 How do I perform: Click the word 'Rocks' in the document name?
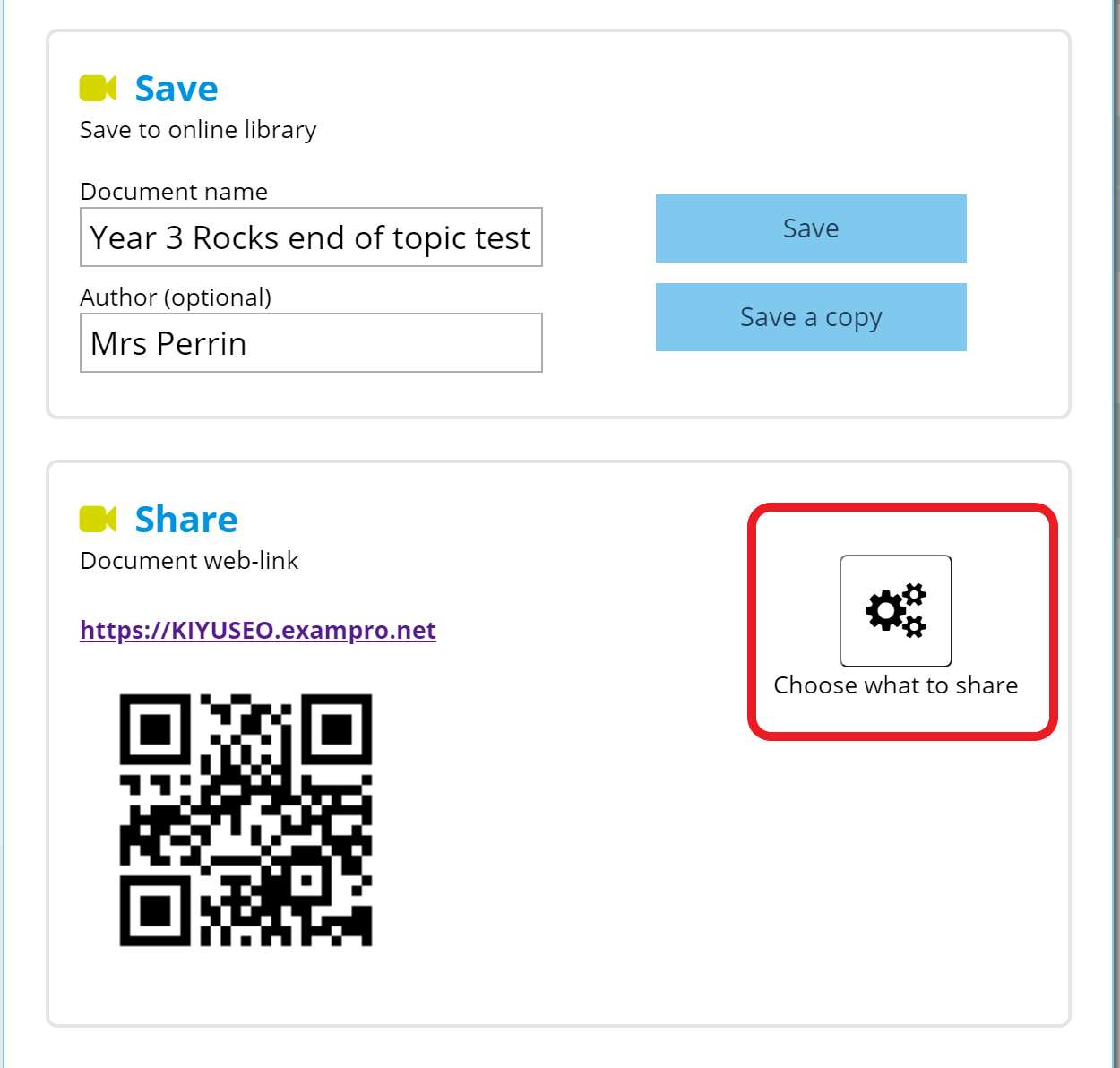(x=236, y=238)
